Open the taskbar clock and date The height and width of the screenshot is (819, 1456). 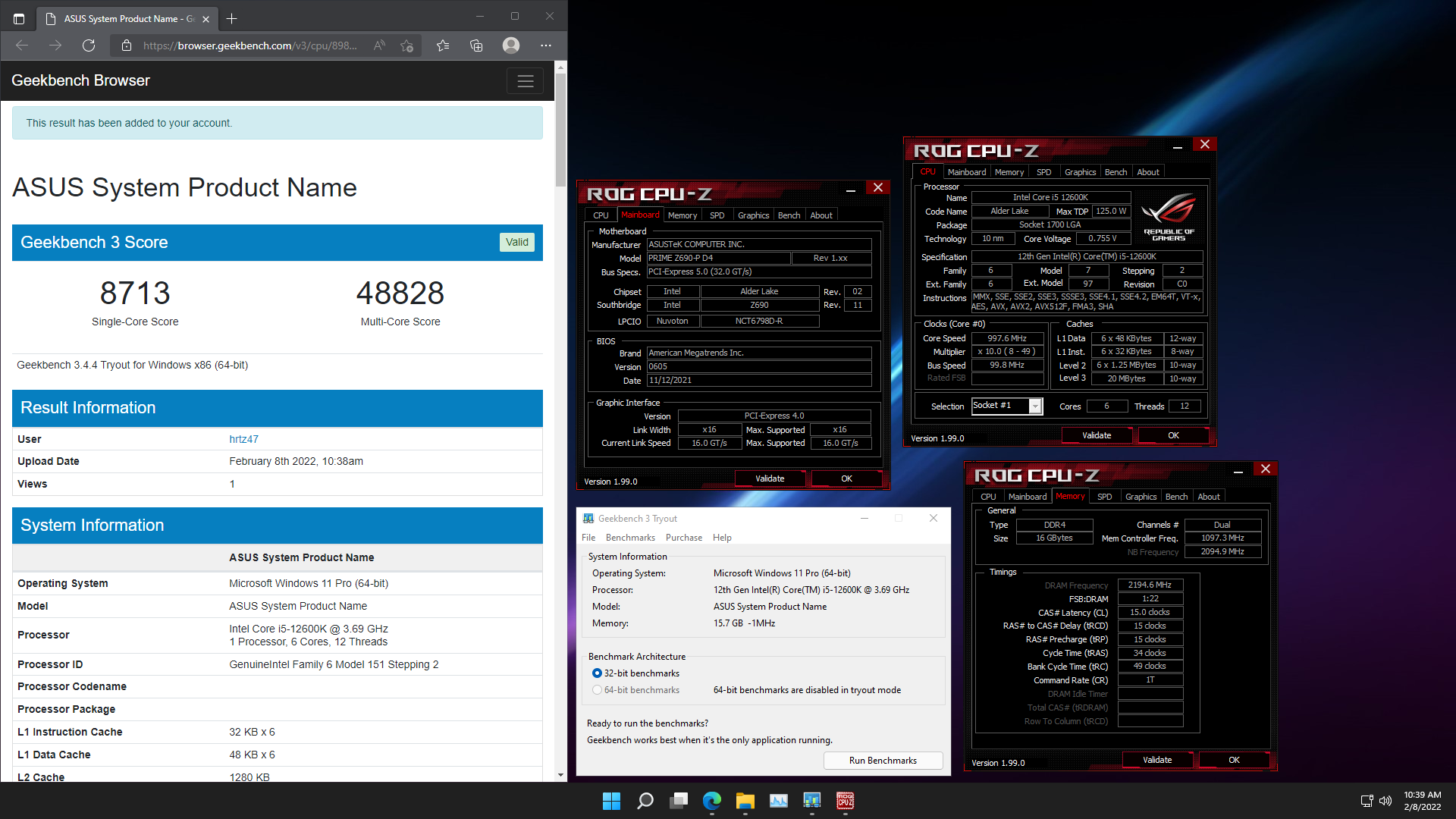coord(1422,801)
